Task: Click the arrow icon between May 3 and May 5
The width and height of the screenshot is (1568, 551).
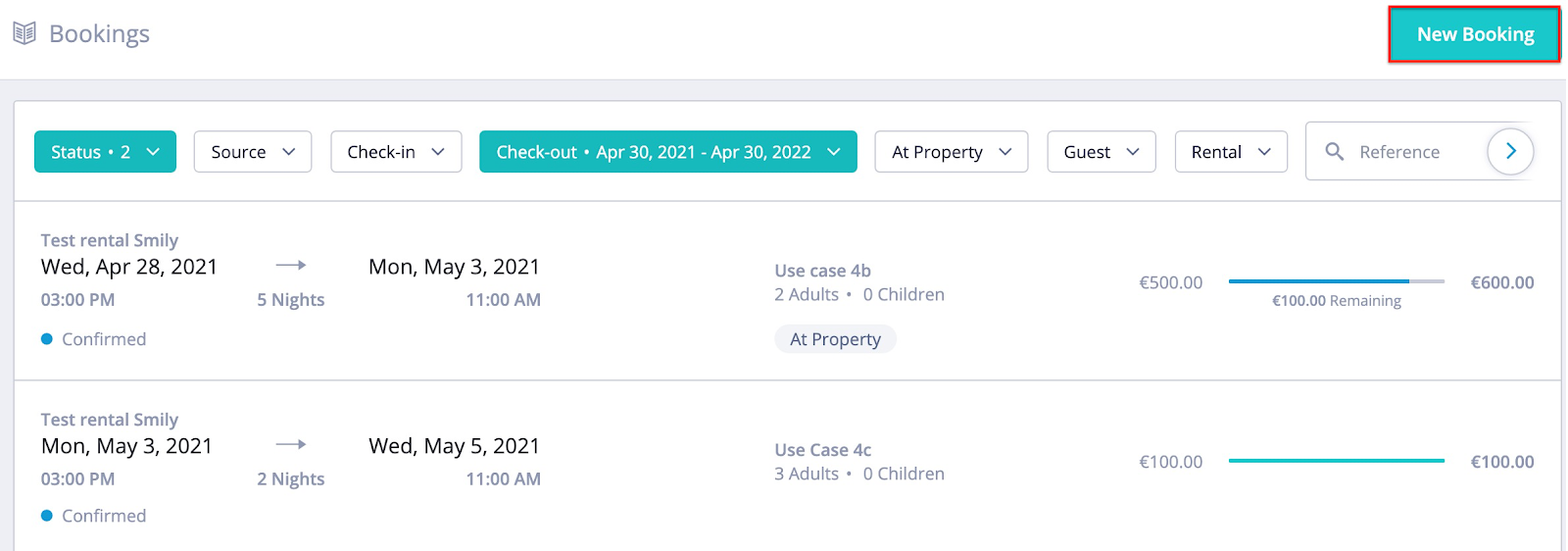Action: click(x=291, y=444)
